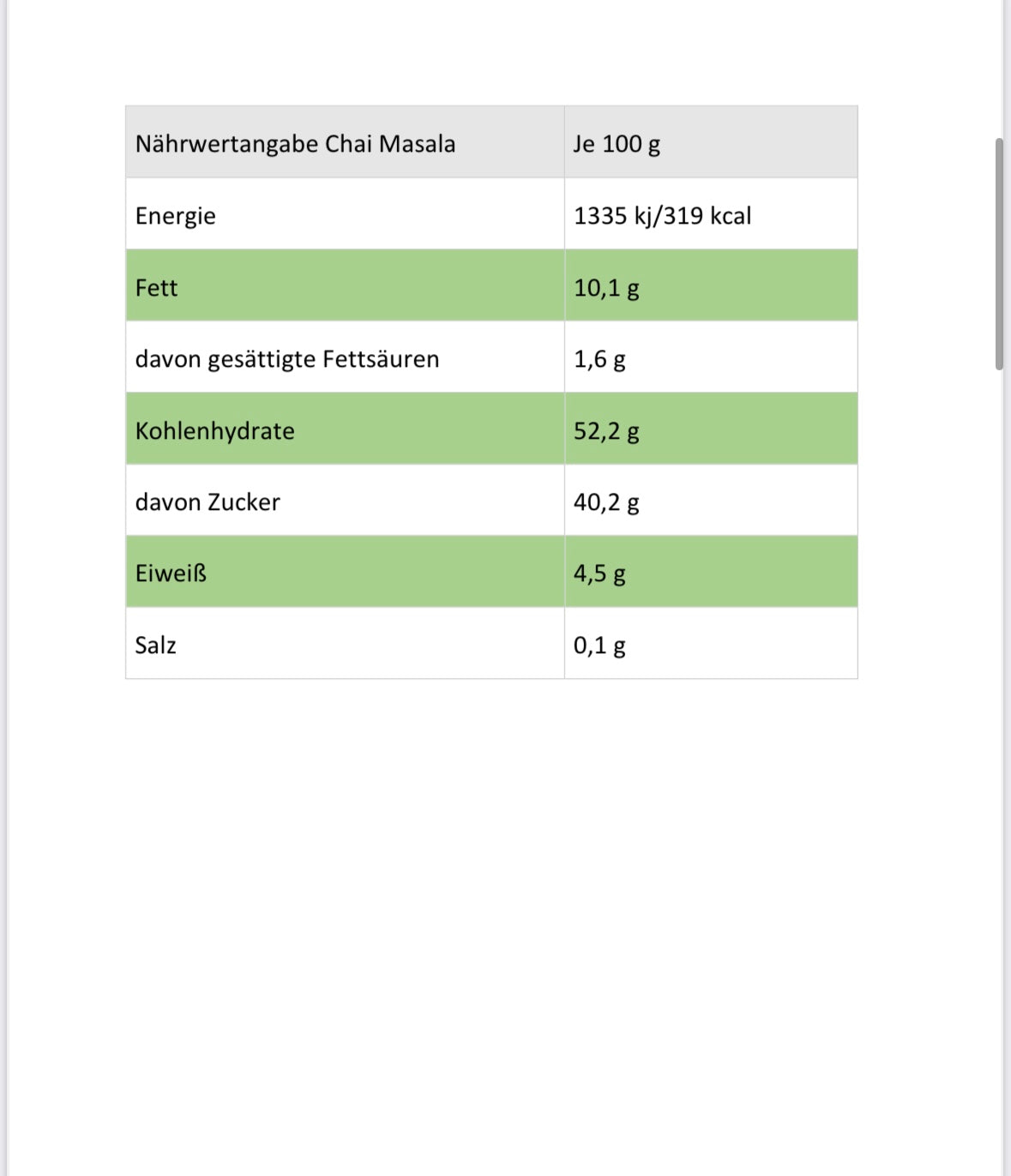Select the 'Eiweiß' row label
1011x1176 pixels.
coord(172,573)
